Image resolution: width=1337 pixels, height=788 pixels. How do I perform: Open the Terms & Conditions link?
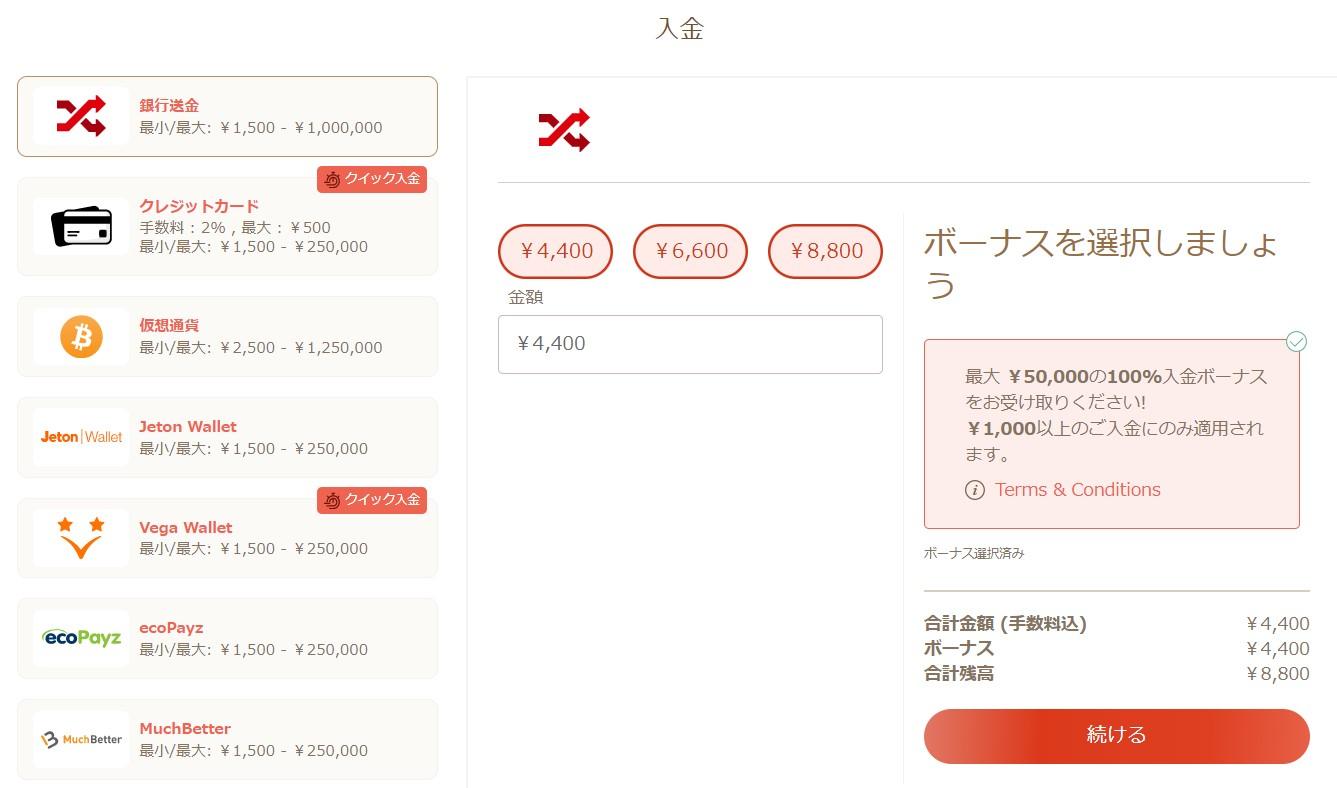(1077, 490)
